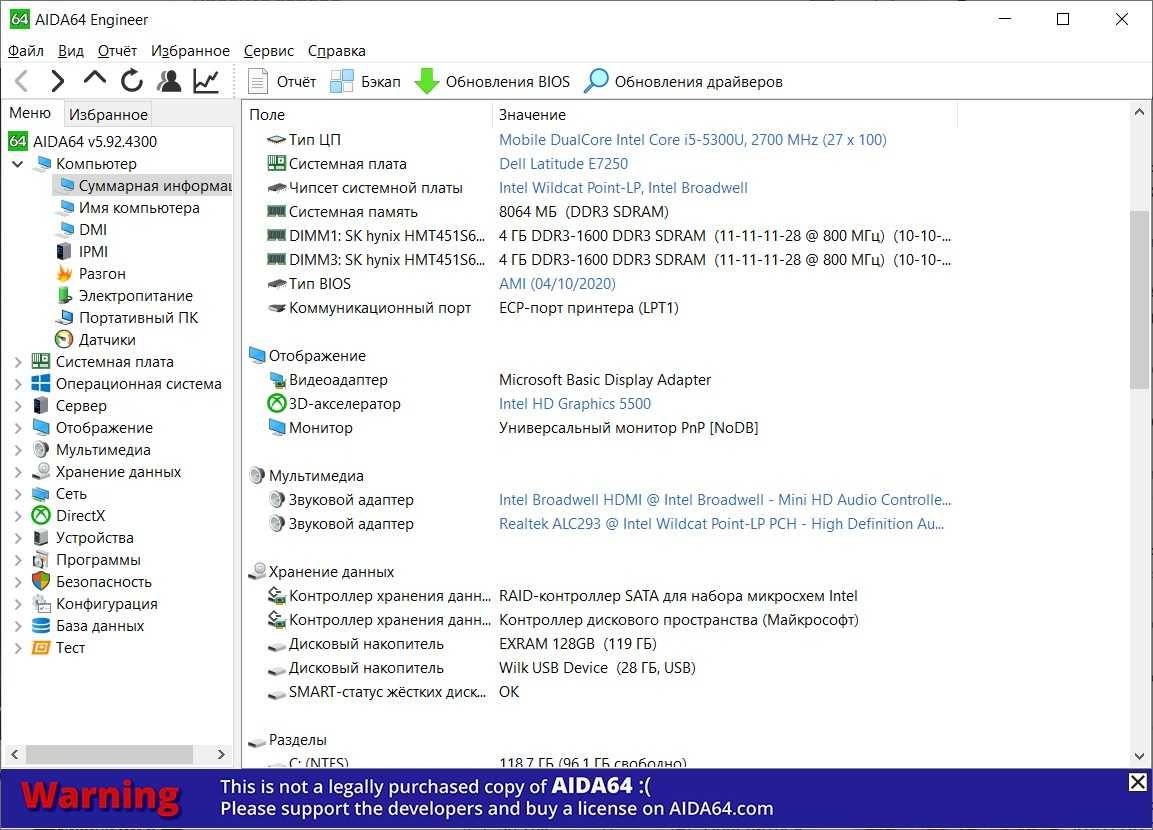Select AIDA64 v5.92.4300 root tree item
Image resolution: width=1153 pixels, height=830 pixels.
(x=83, y=141)
